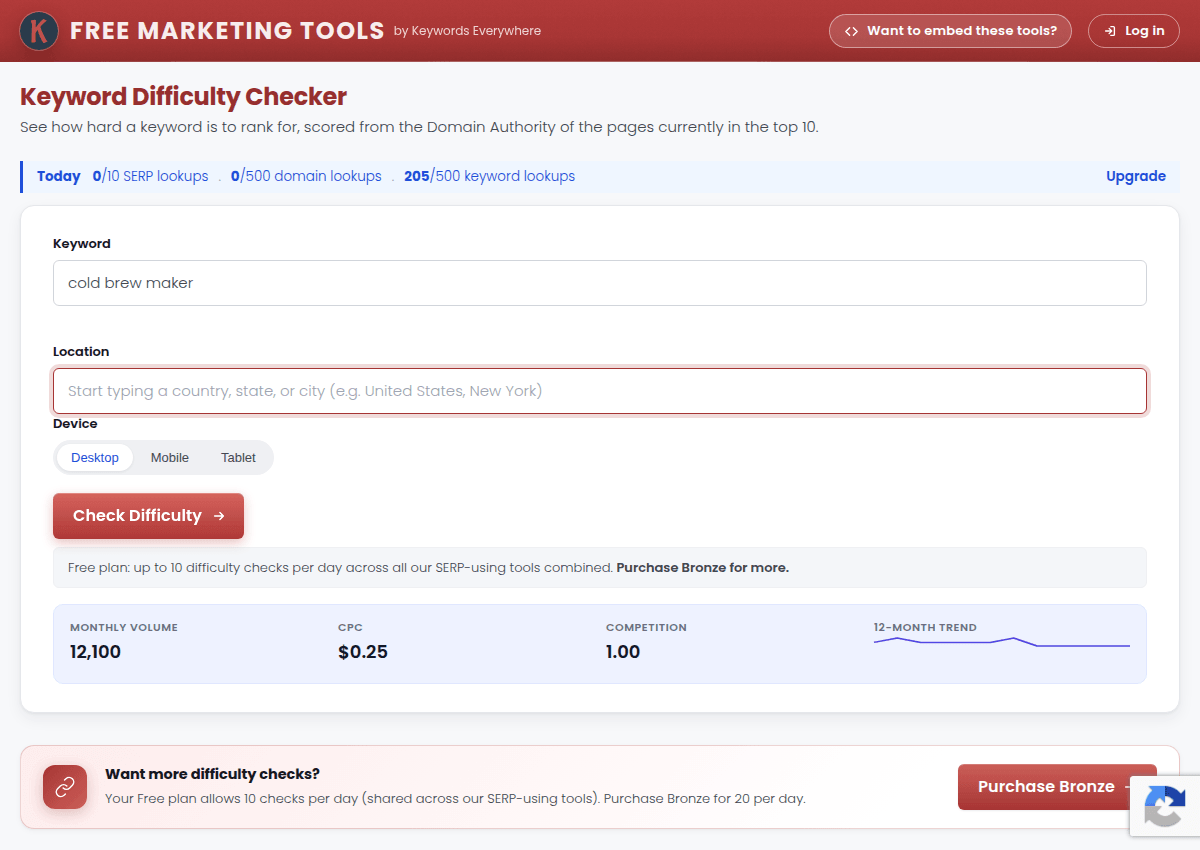Click 'by Keywords Everywhere' text in header
The height and width of the screenshot is (850, 1200).
click(x=467, y=31)
